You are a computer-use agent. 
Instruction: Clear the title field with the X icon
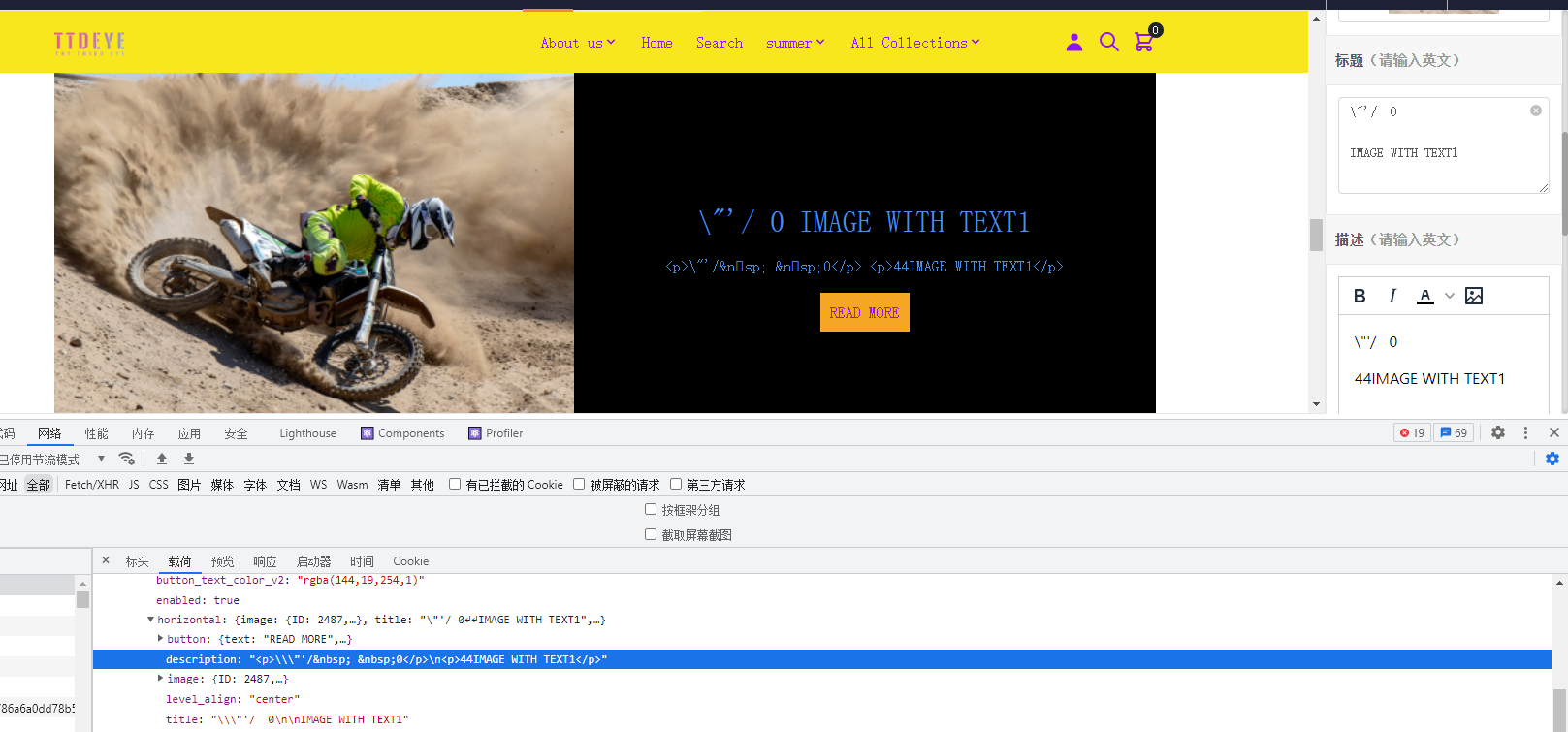coord(1536,111)
